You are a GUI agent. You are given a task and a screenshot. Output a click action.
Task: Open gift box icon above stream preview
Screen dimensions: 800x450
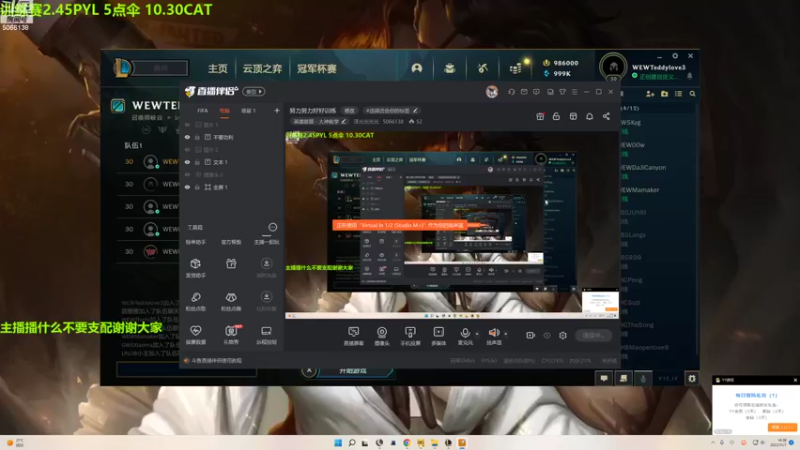(540, 116)
